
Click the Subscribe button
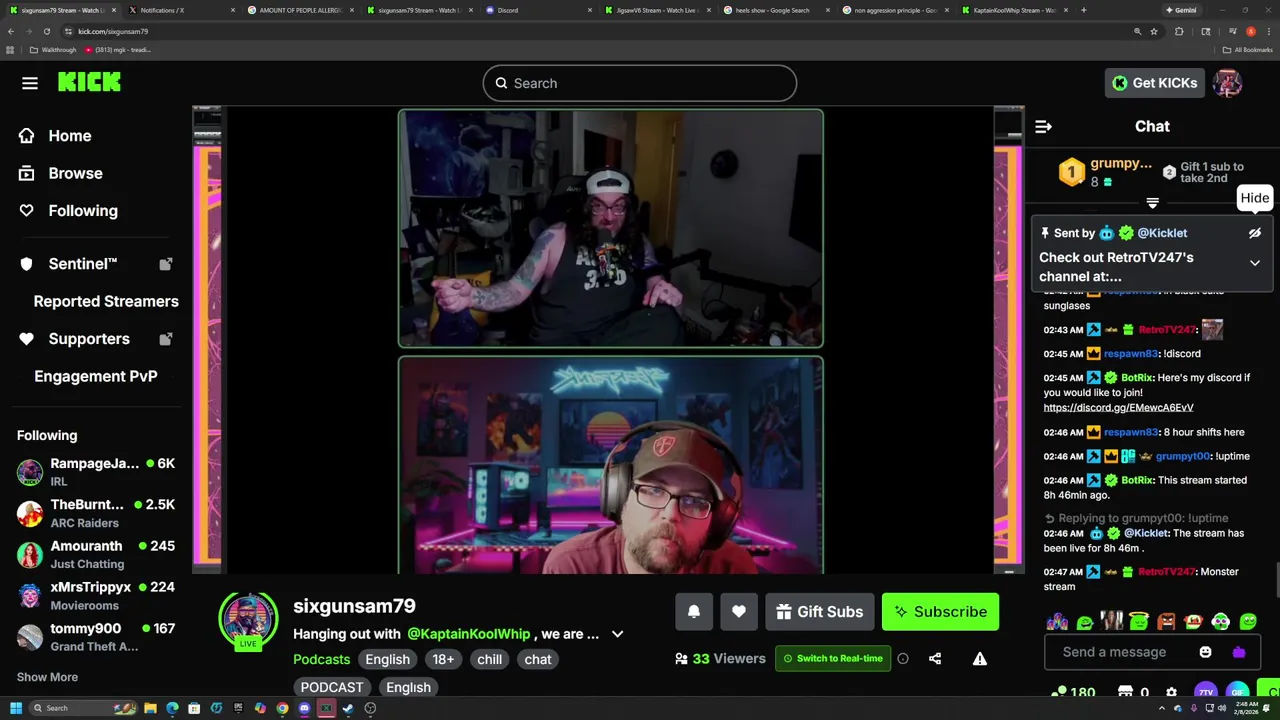(940, 612)
